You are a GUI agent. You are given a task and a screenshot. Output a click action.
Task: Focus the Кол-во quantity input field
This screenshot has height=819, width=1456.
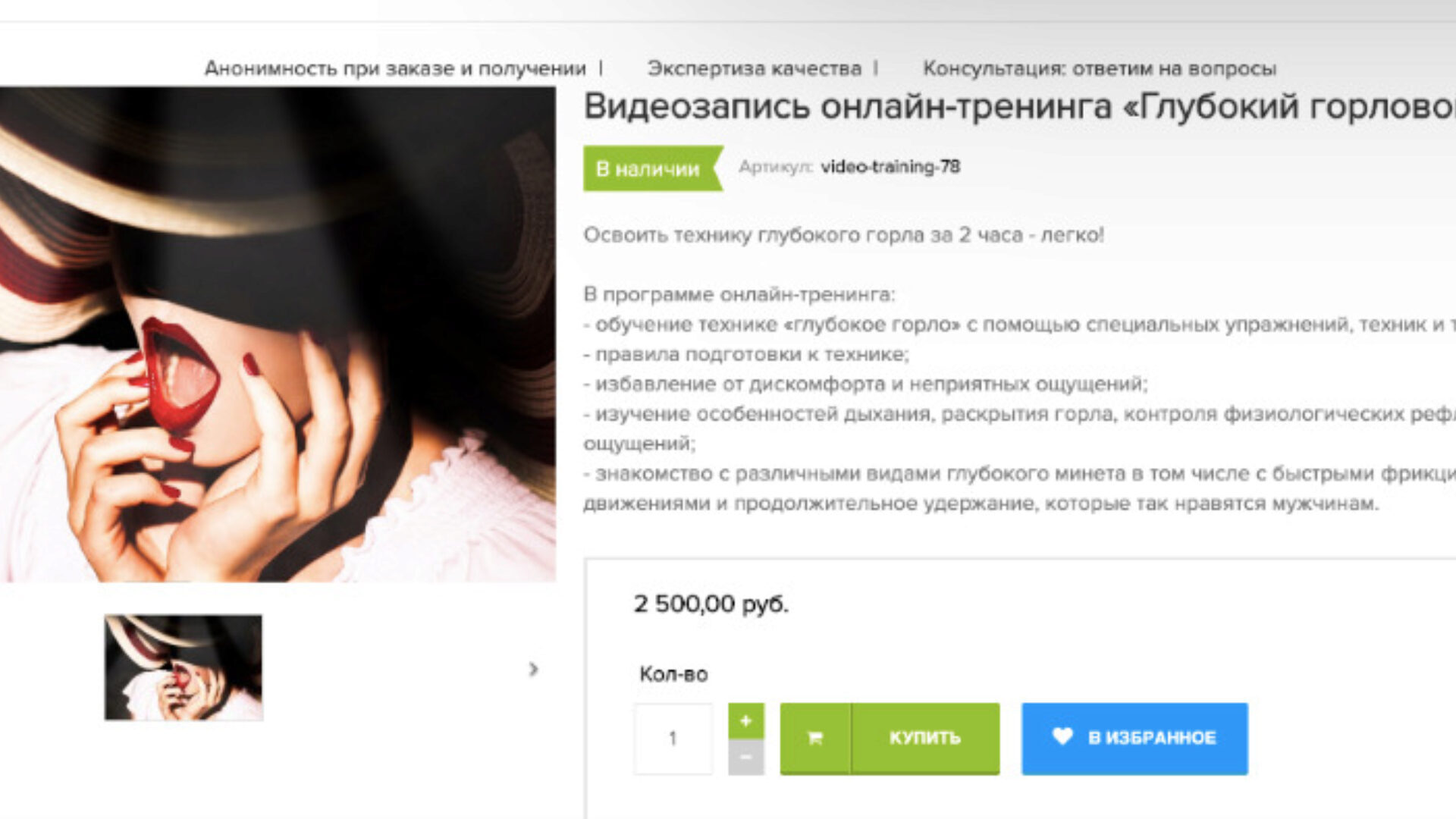pyautogui.click(x=673, y=738)
